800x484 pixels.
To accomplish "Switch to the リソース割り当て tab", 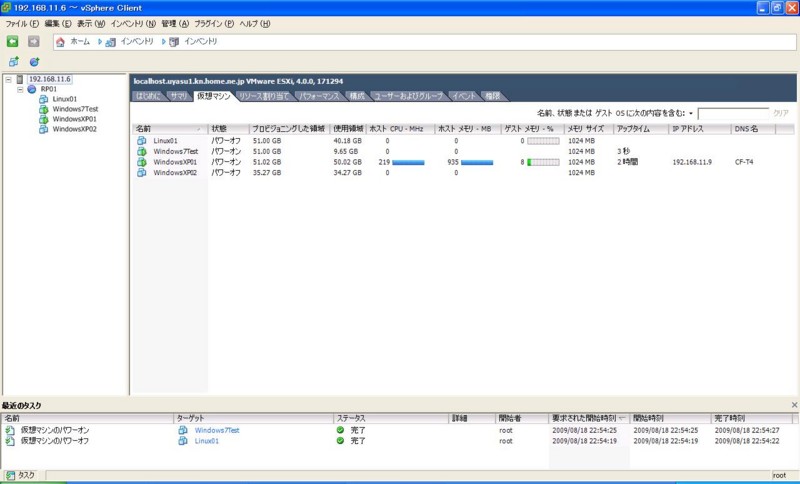I will point(264,96).
